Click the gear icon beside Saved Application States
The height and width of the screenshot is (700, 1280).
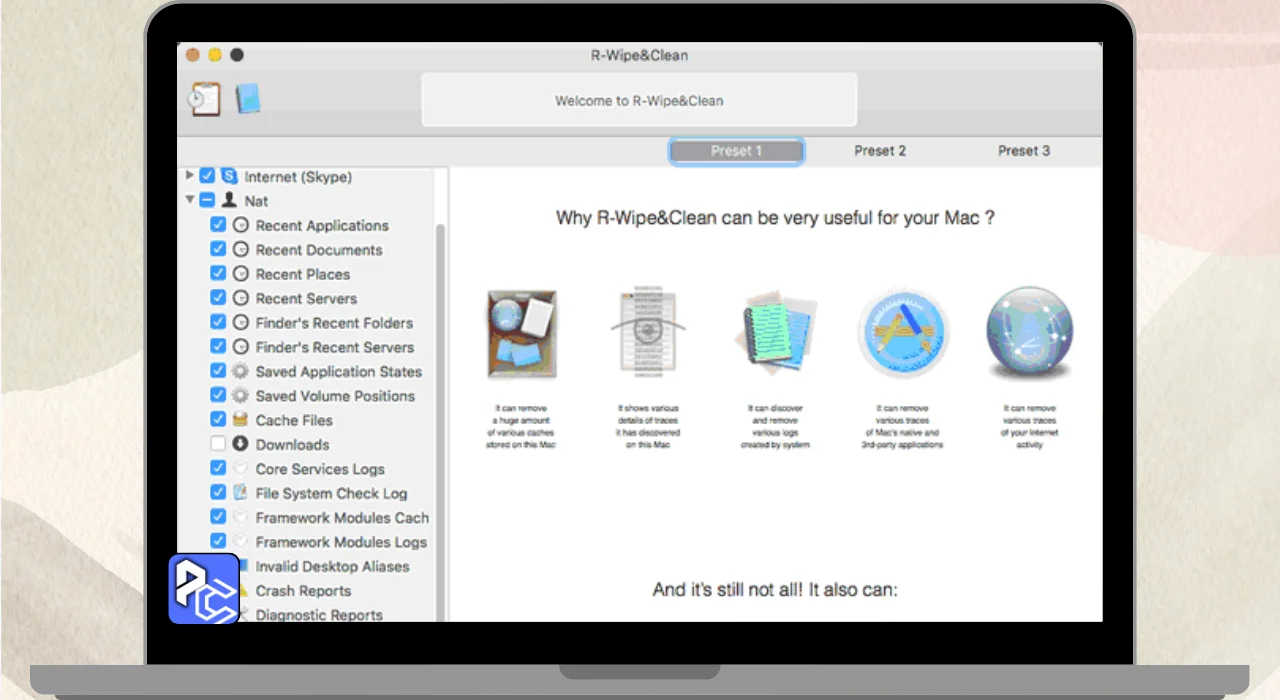[240, 371]
